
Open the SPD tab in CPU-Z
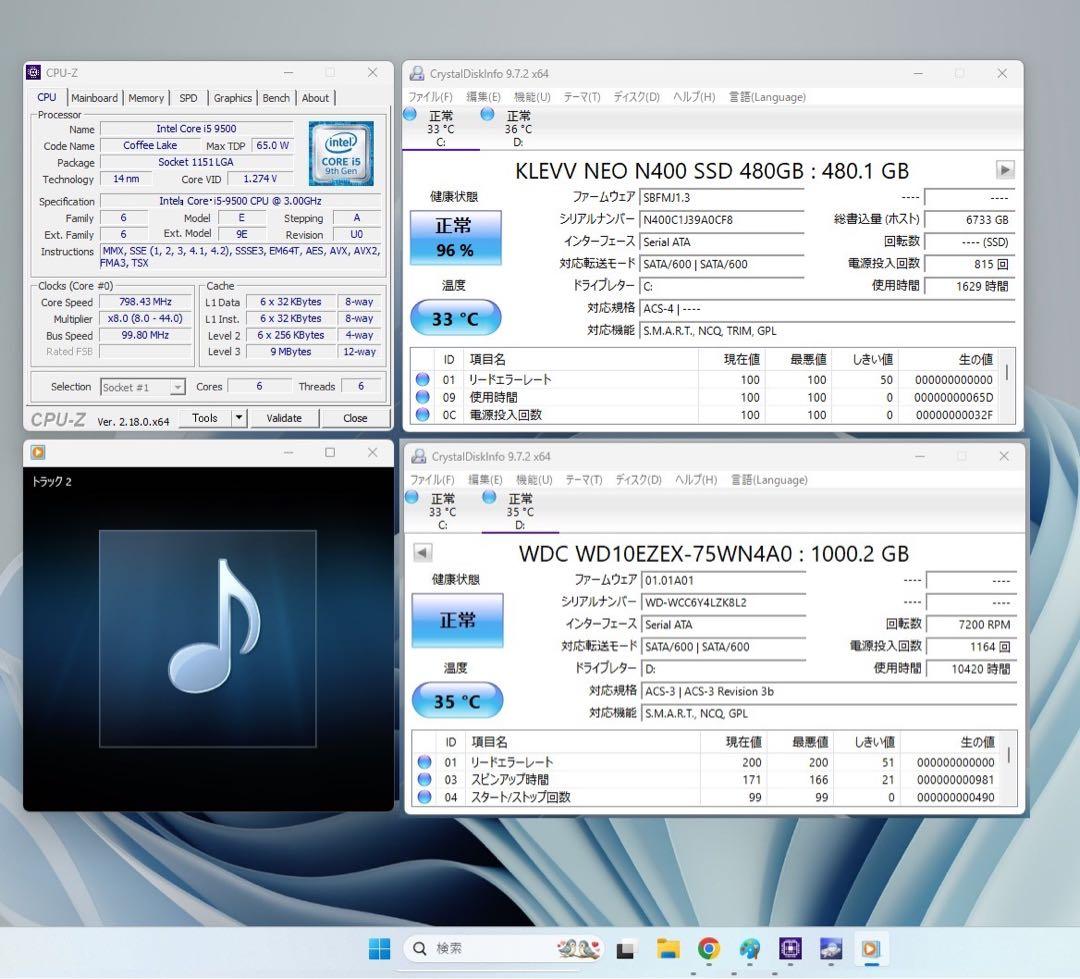188,98
